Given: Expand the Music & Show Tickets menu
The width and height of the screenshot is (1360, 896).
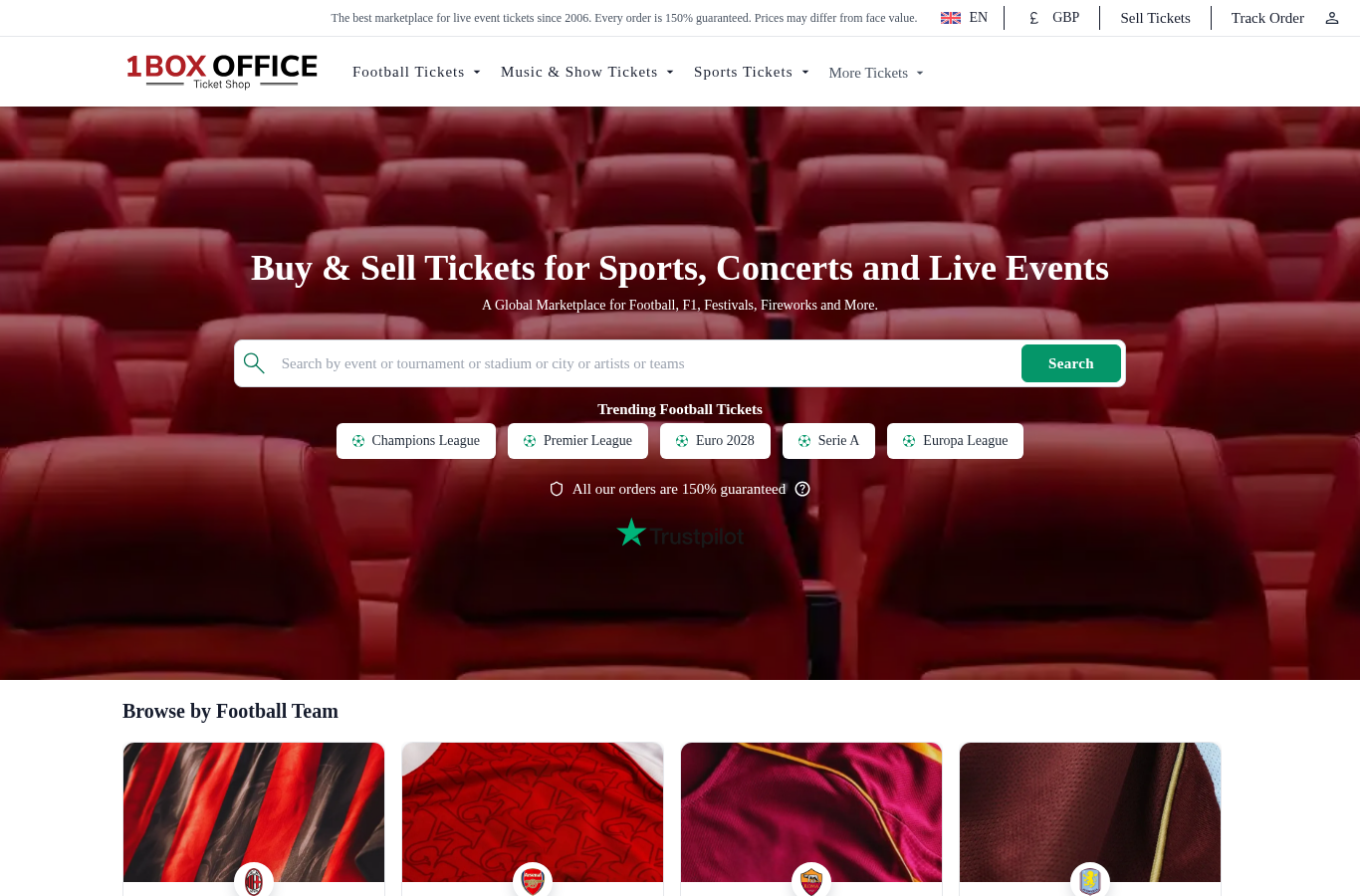Looking at the screenshot, I should [x=587, y=72].
